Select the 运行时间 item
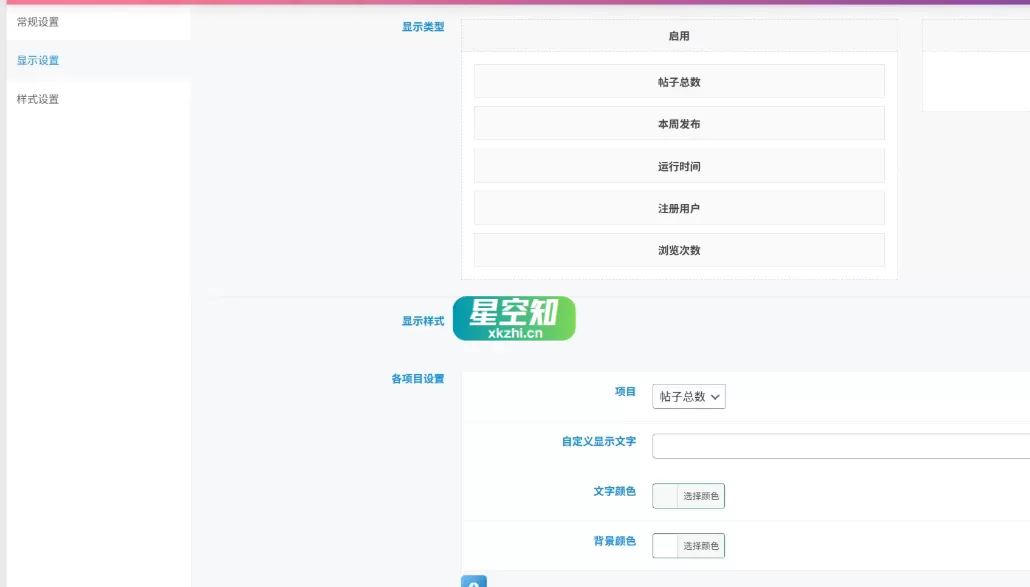Viewport: 1030px width, 587px height. tap(679, 165)
